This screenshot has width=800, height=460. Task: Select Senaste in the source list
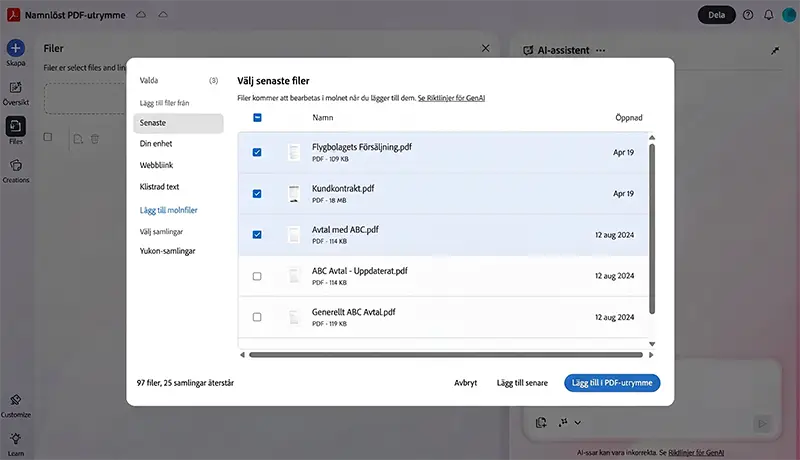click(x=179, y=123)
